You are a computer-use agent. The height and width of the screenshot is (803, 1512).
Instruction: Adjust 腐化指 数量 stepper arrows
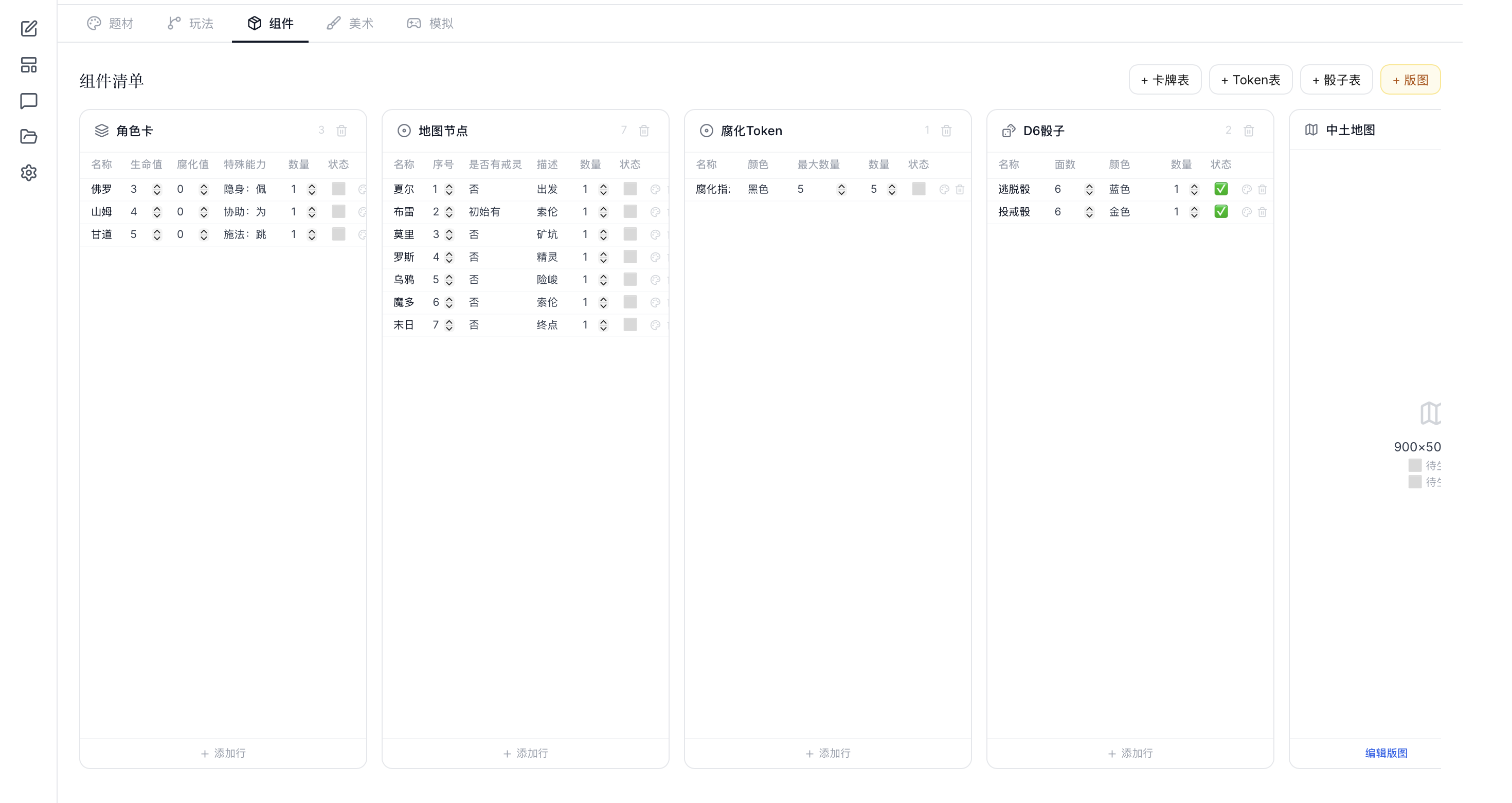pyautogui.click(x=892, y=190)
